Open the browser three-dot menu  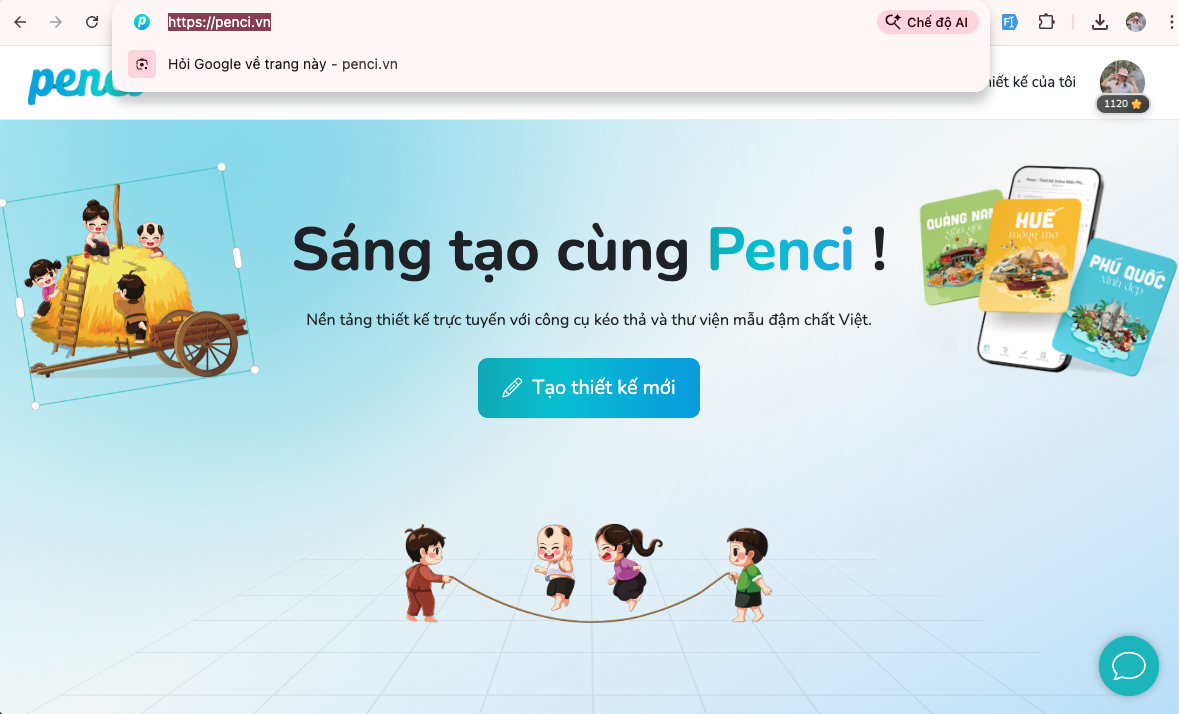point(1171,23)
